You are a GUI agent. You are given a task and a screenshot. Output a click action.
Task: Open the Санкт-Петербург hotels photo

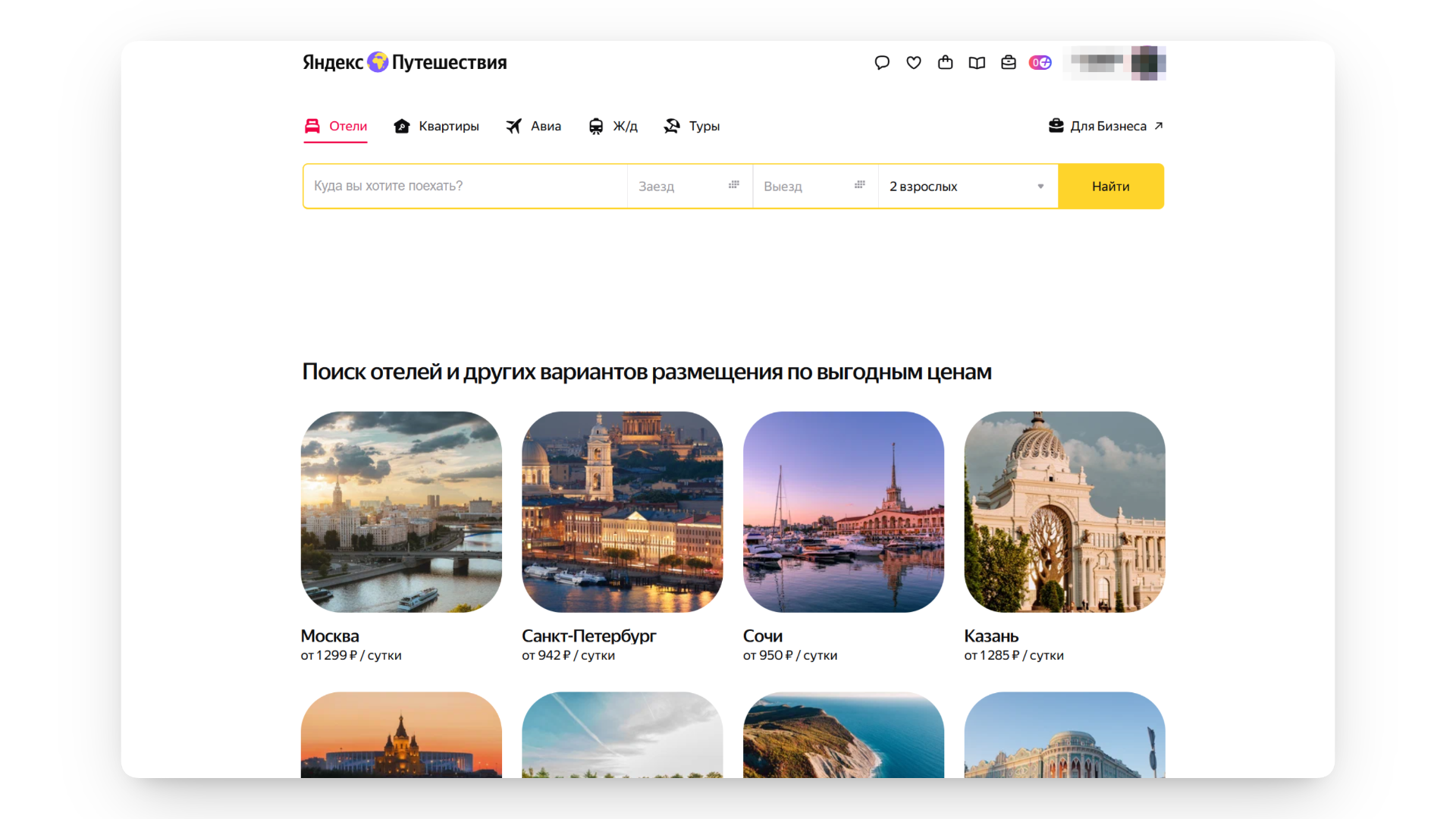click(623, 512)
